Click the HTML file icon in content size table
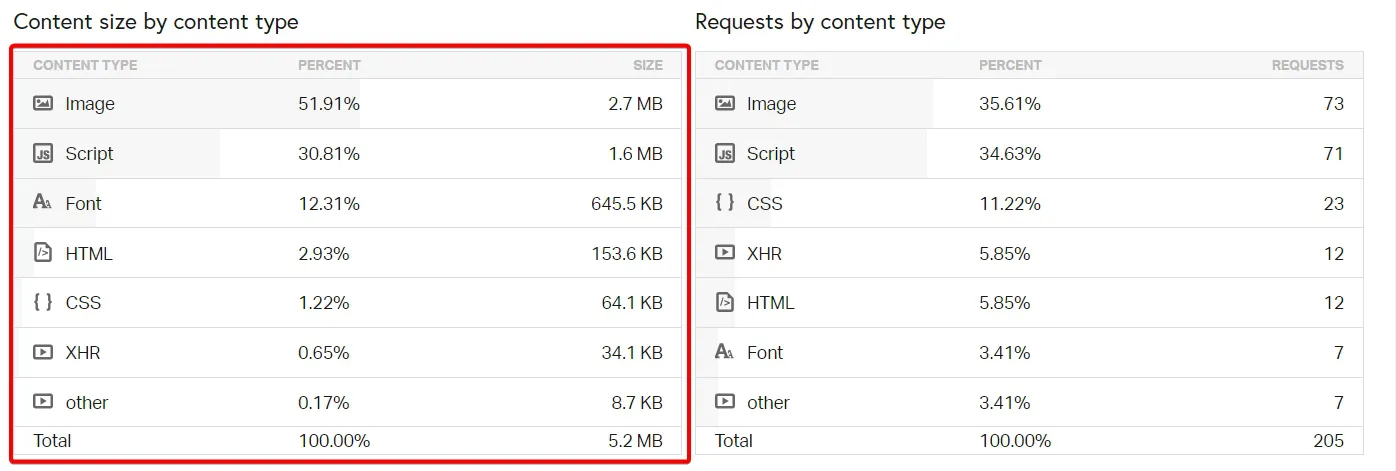The image size is (1396, 471). tap(43, 253)
